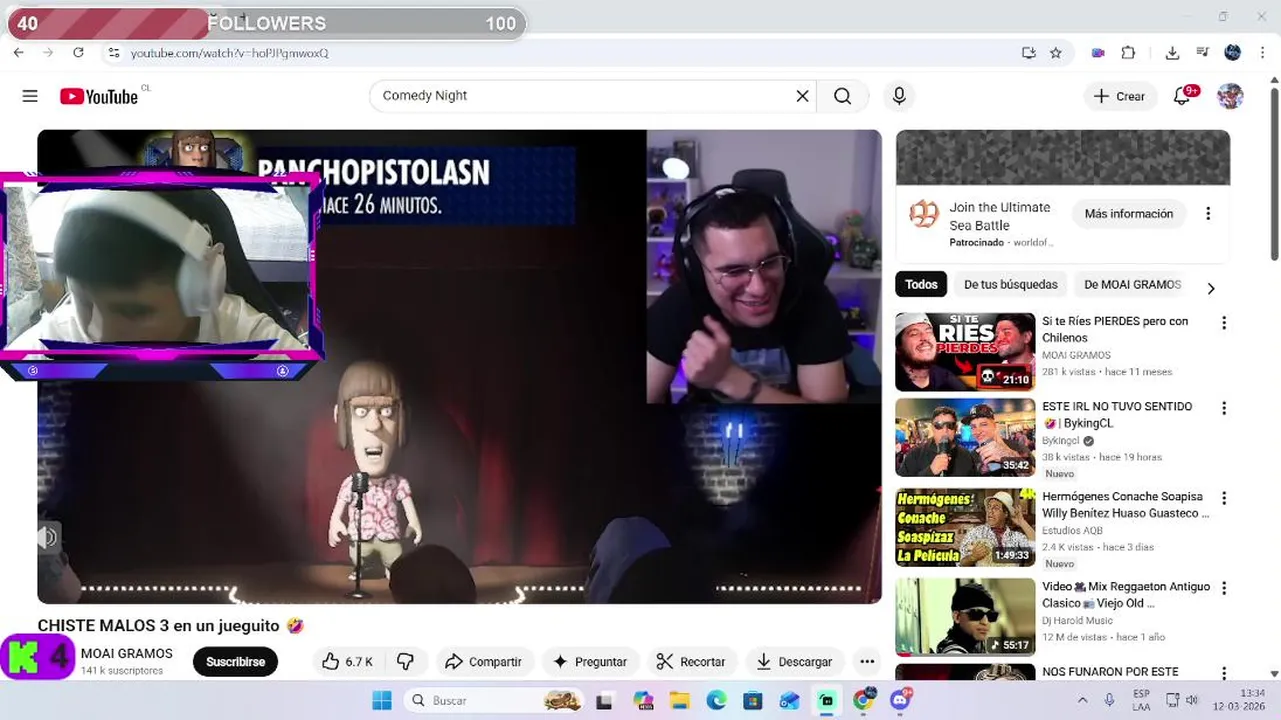The width and height of the screenshot is (1281, 720).
Task: Install the app via the address bar icon
Action: click(x=1028, y=53)
